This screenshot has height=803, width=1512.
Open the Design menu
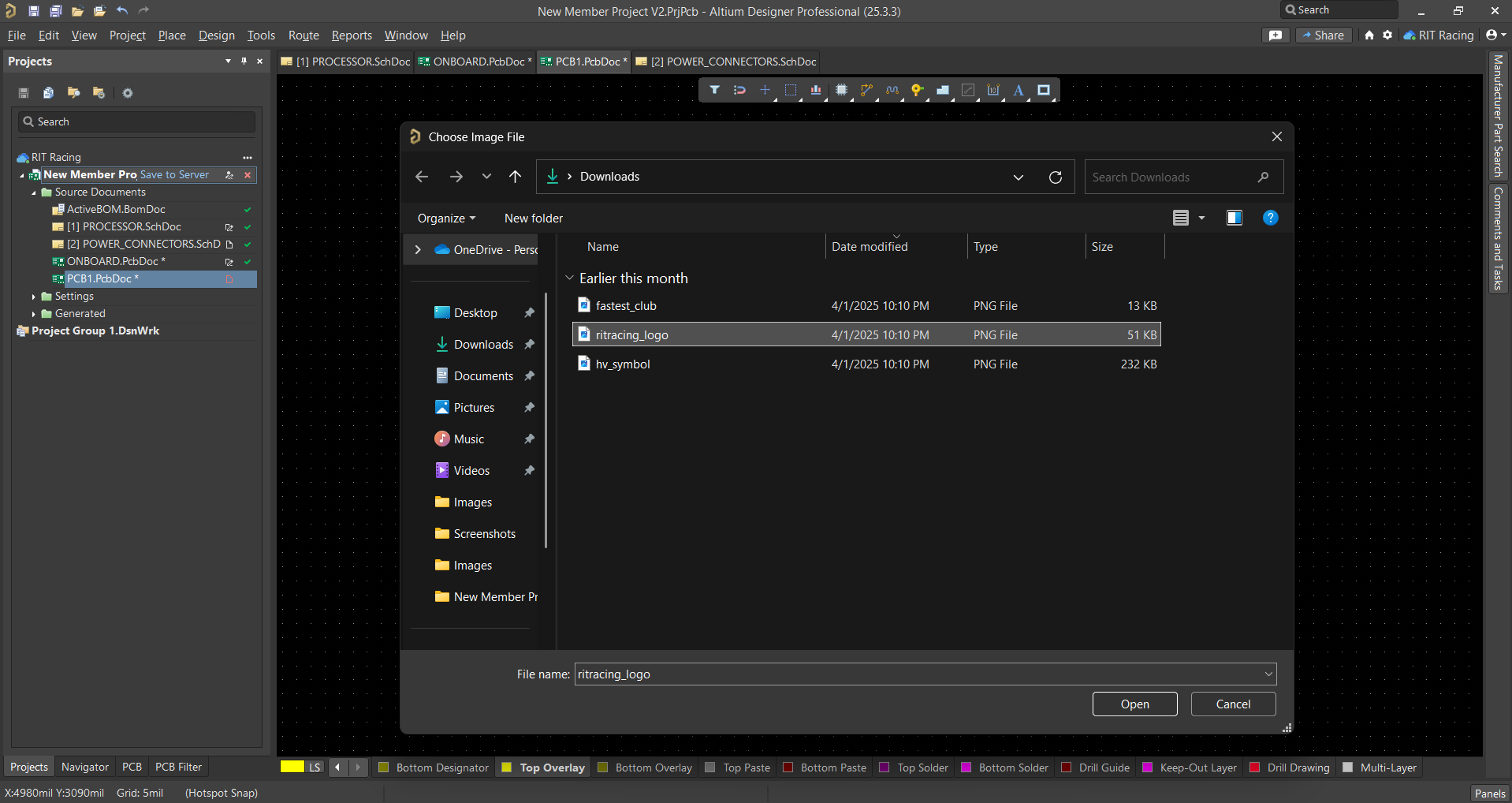point(217,35)
